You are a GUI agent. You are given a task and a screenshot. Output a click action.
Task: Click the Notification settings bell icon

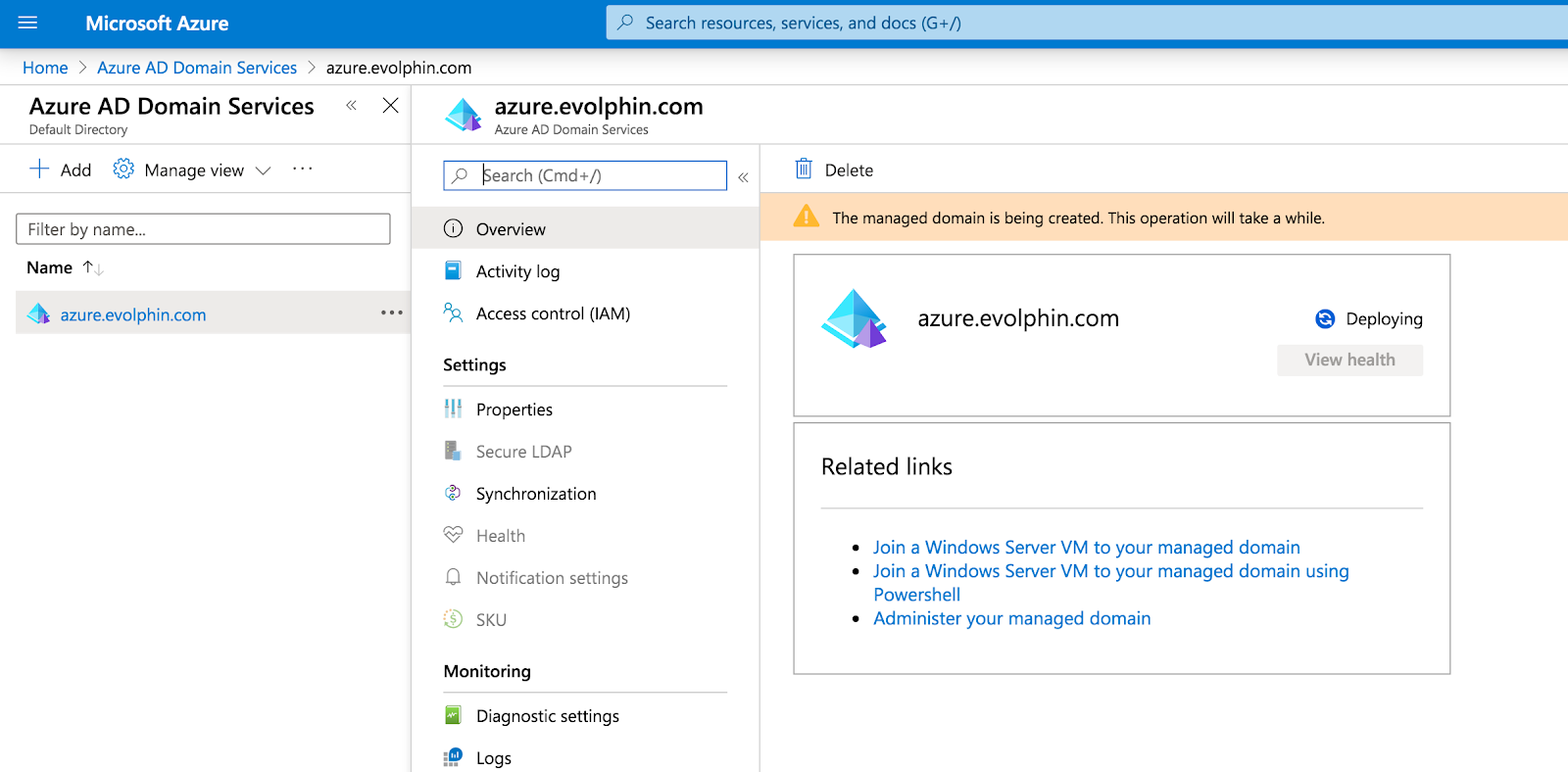[x=453, y=577]
